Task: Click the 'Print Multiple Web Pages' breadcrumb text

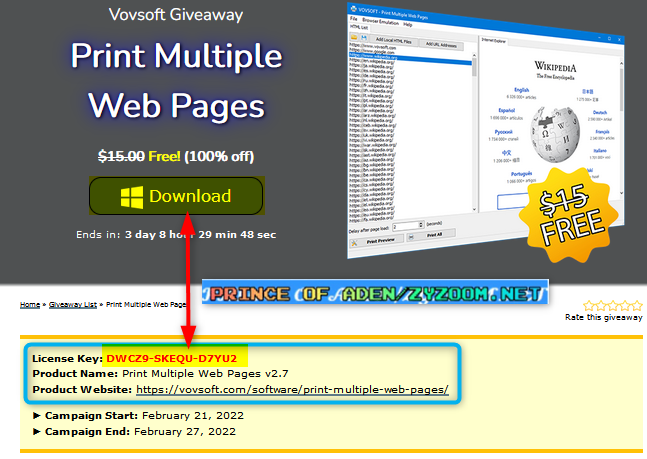Action: (x=146, y=305)
